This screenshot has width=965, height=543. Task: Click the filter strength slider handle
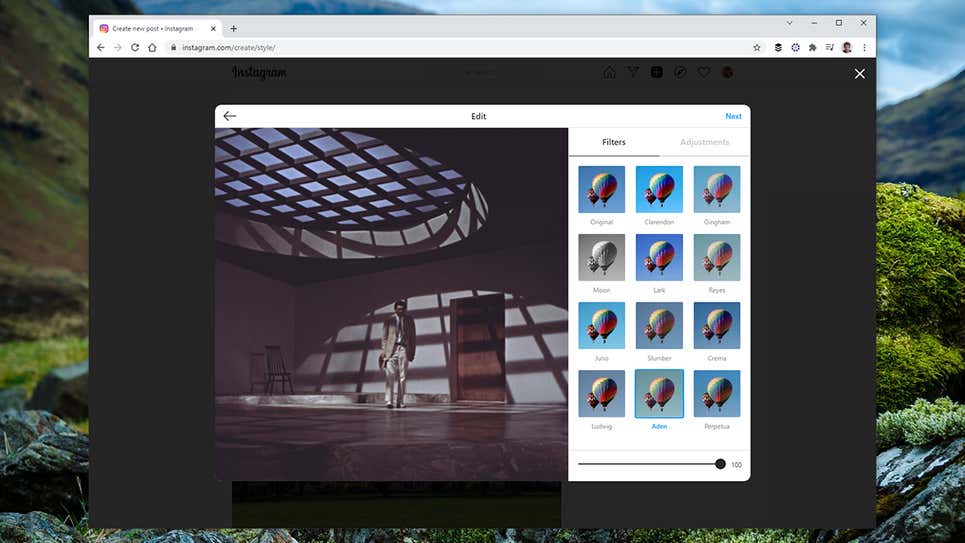click(x=720, y=464)
